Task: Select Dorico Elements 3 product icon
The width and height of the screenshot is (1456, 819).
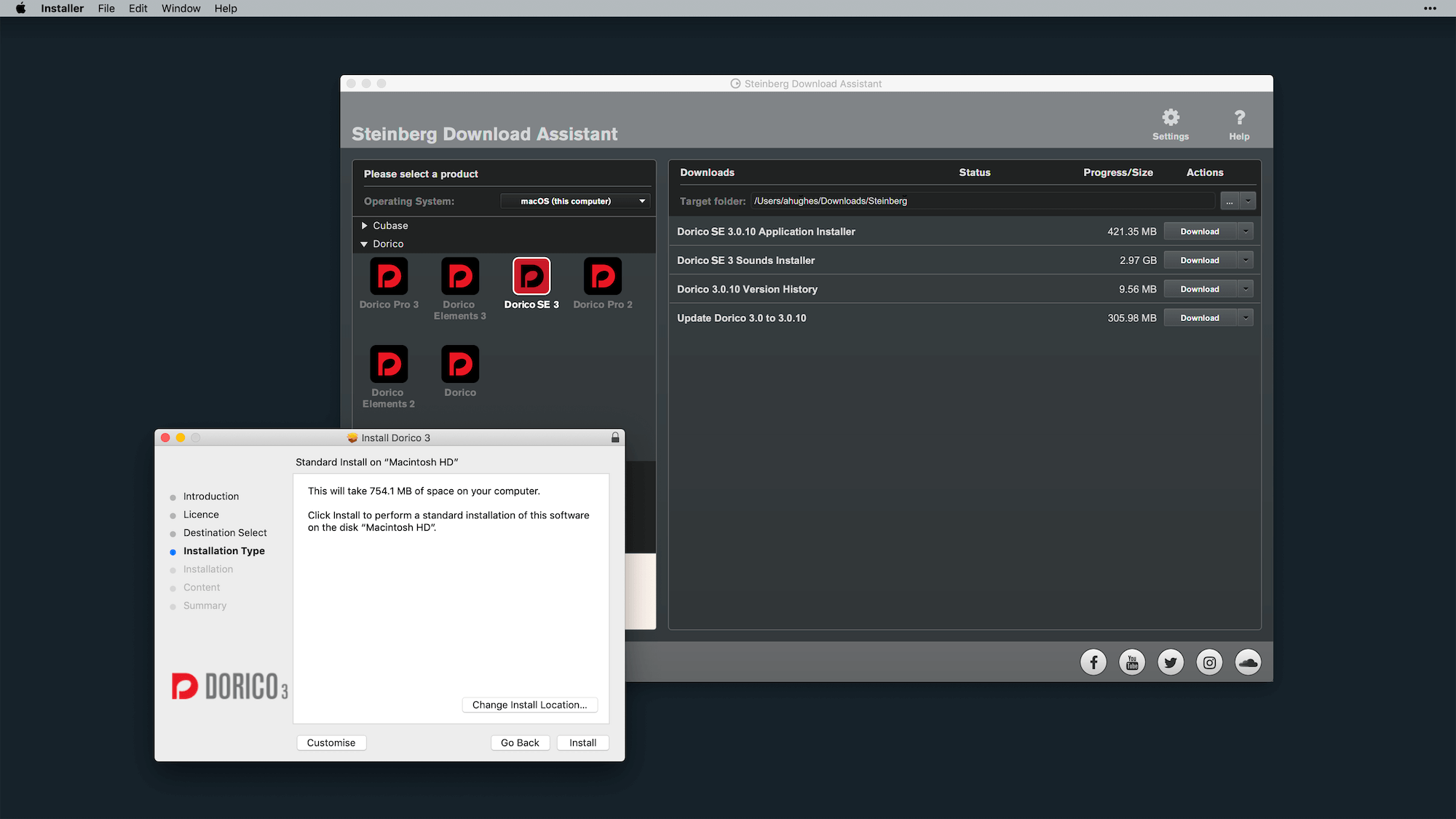Action: pos(460,277)
